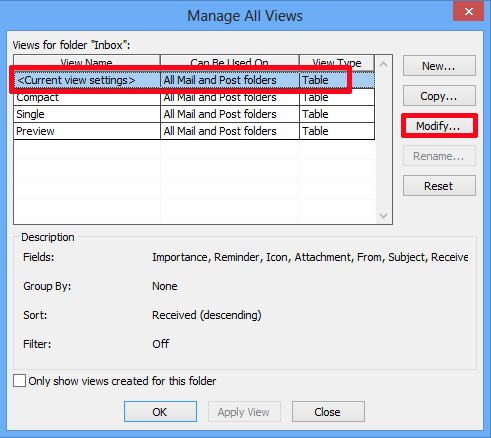Viewport: 491px width, 438px height.
Task: Confirm with the OK button
Action: coord(160,412)
